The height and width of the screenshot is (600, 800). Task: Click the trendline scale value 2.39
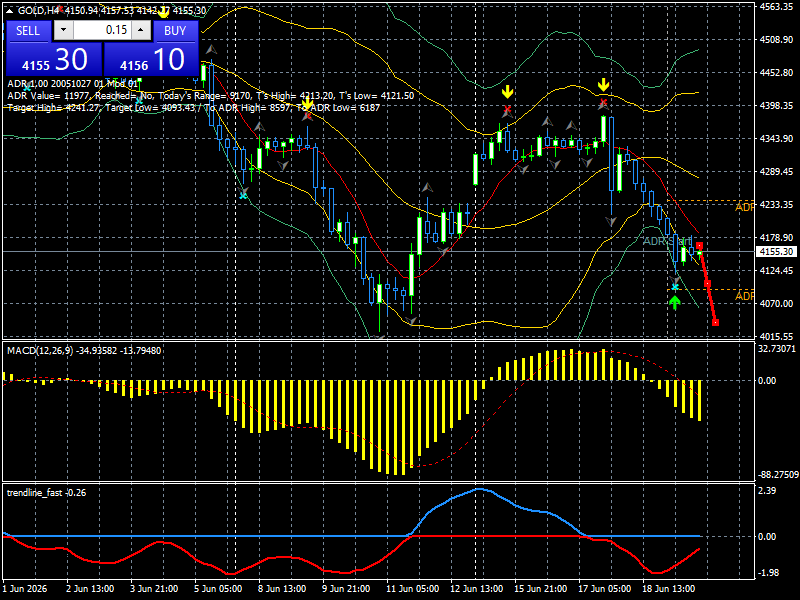767,490
